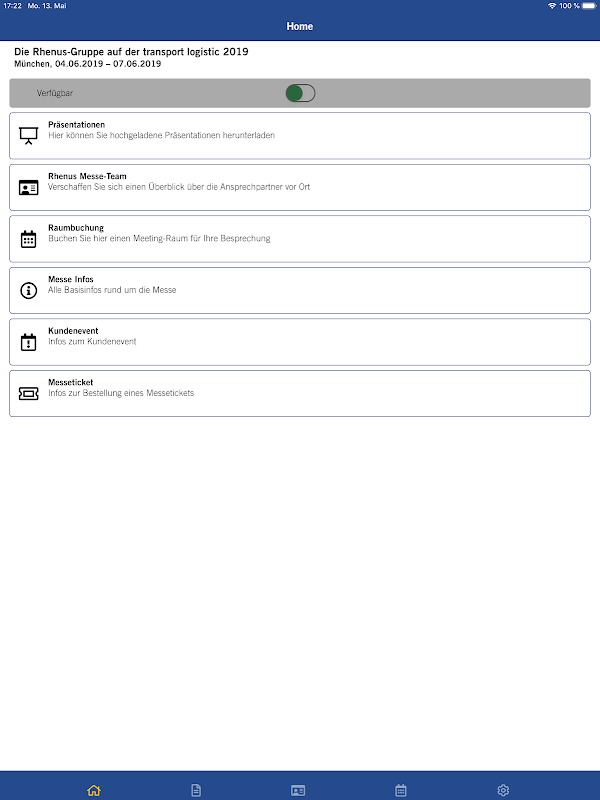This screenshot has height=800, width=600.
Task: Open the contact card tab in bottom bar
Action: click(298, 790)
